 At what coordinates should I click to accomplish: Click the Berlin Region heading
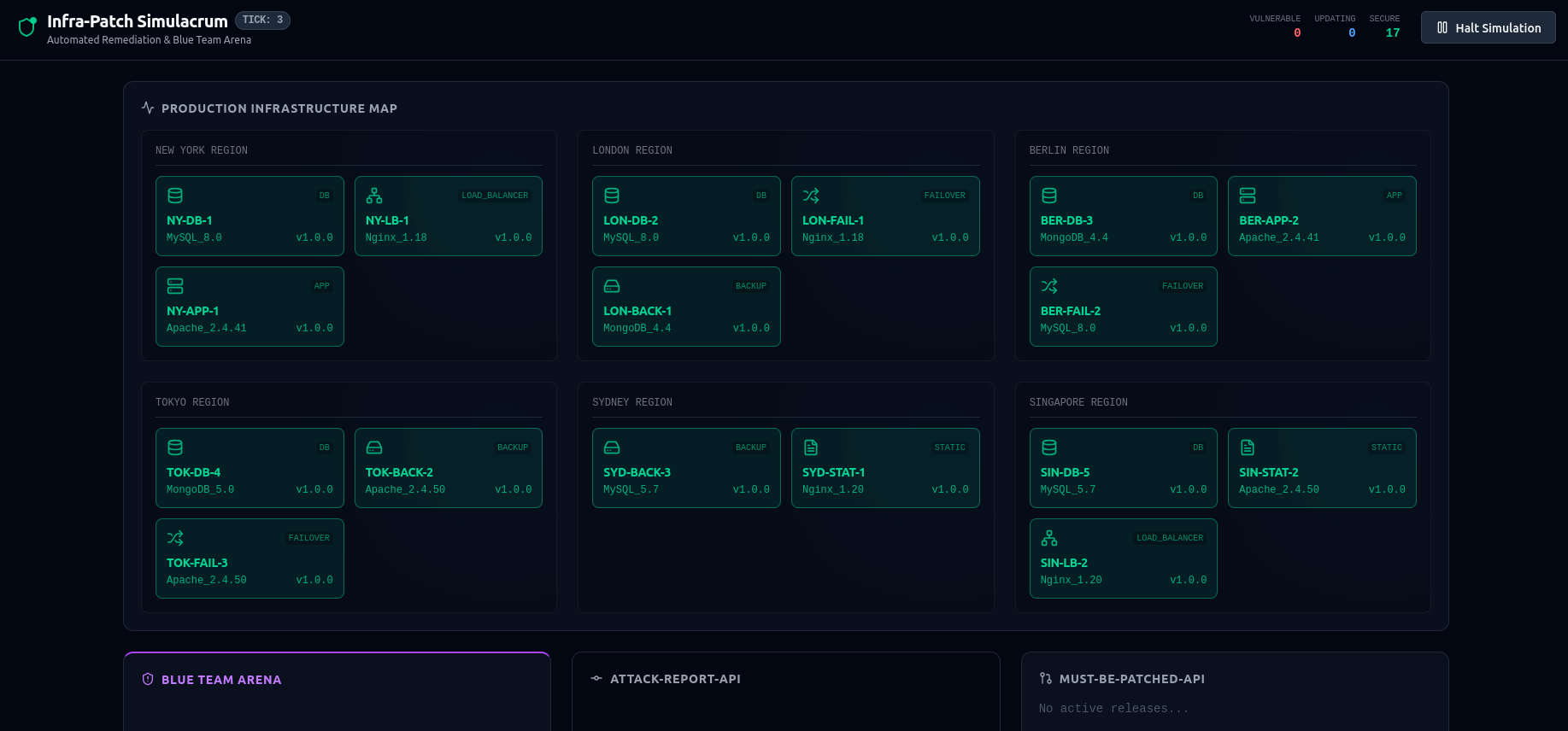(1069, 150)
